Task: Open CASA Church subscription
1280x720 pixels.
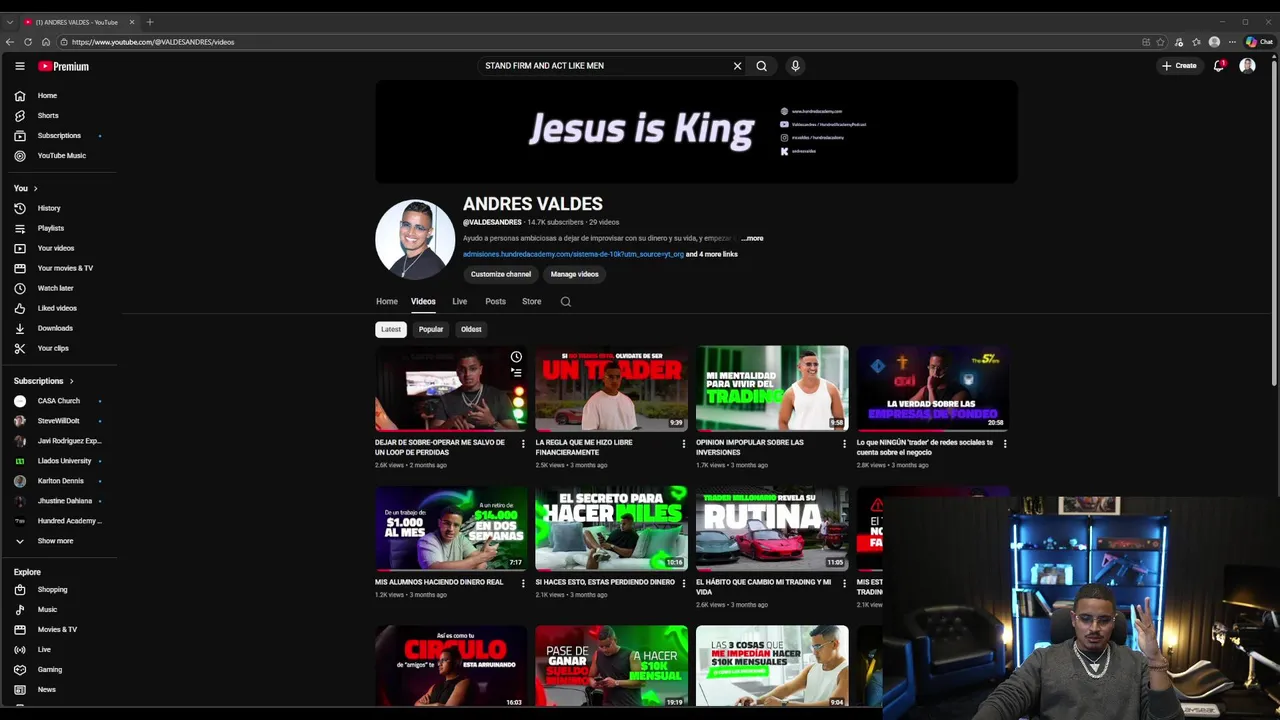Action: [x=59, y=401]
